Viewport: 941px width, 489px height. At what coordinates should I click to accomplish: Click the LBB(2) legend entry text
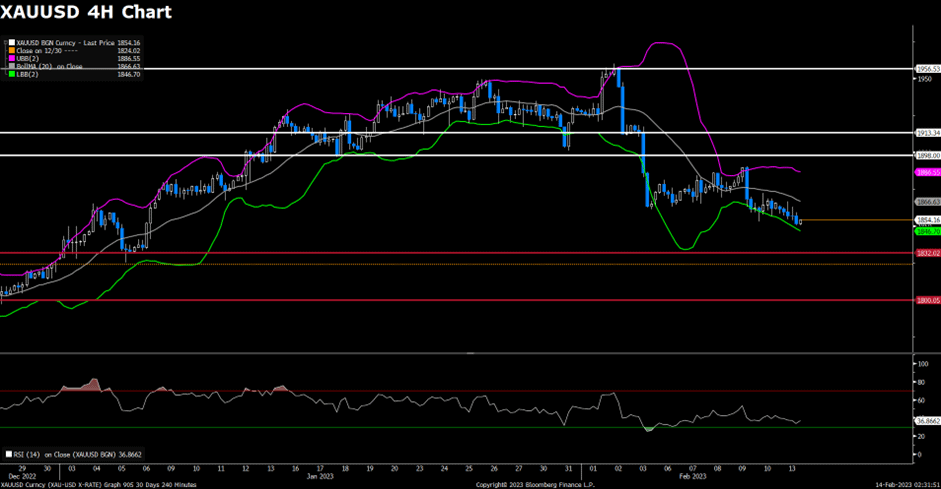(x=26, y=75)
